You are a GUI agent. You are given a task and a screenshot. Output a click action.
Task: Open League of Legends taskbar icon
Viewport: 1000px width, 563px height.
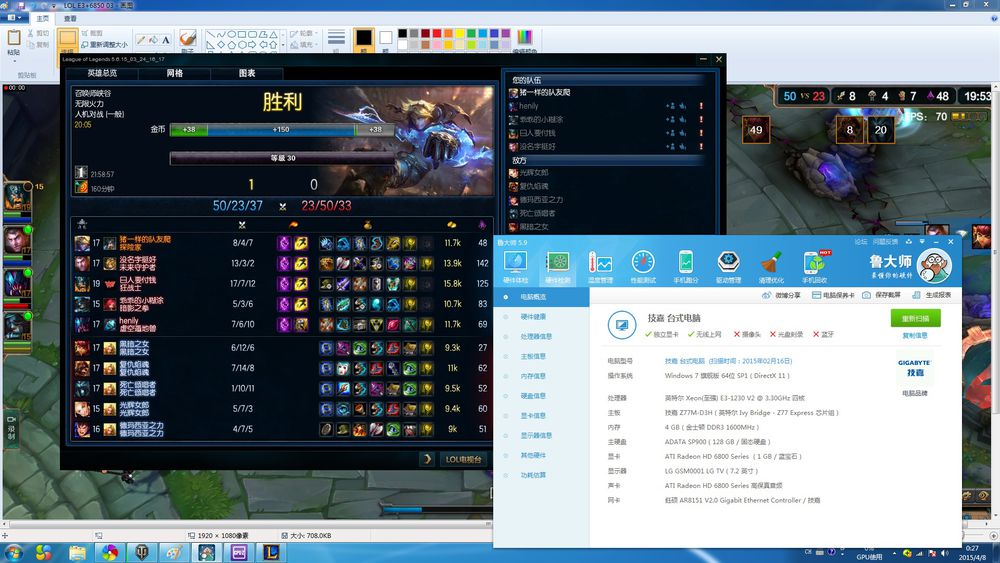pos(270,552)
